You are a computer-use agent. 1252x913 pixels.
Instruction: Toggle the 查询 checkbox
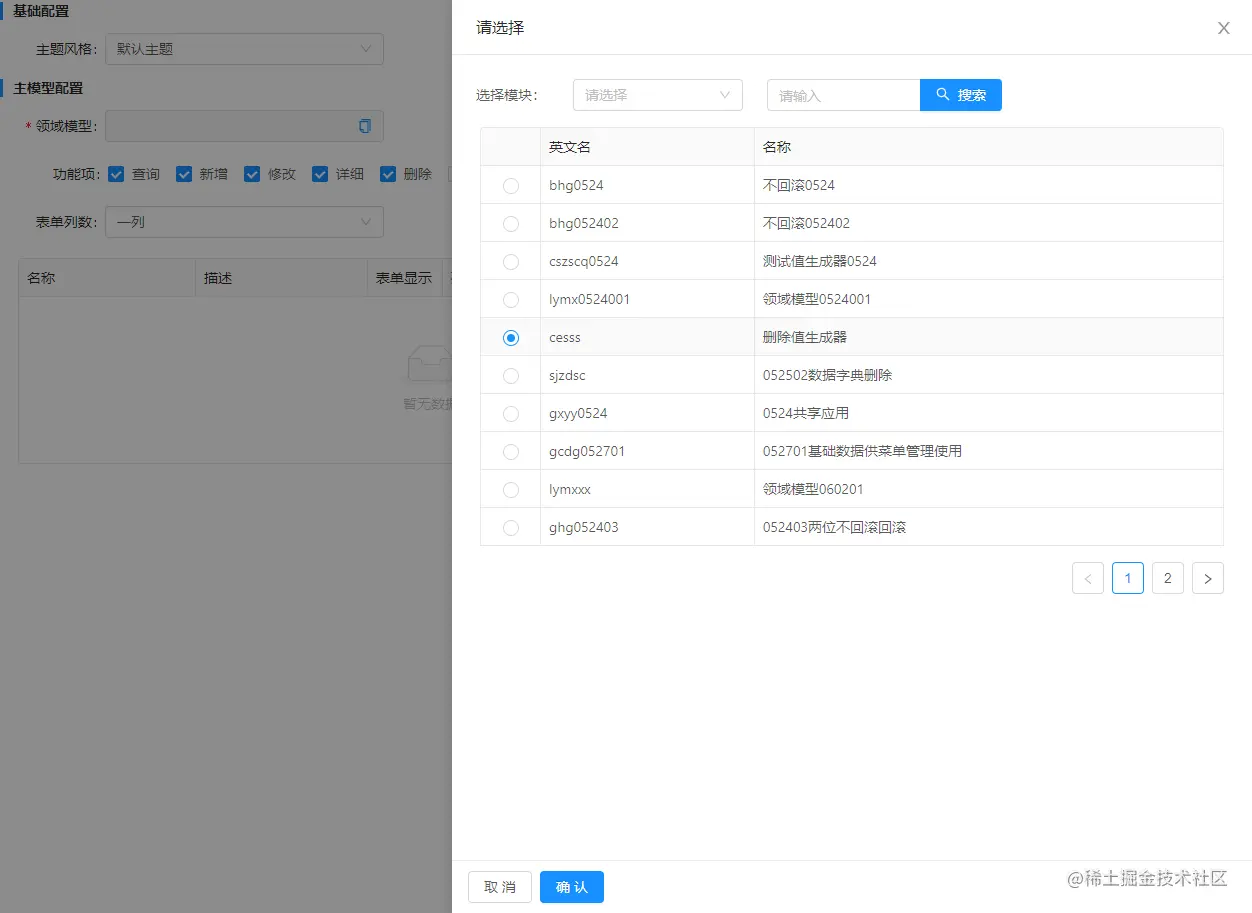coord(116,174)
